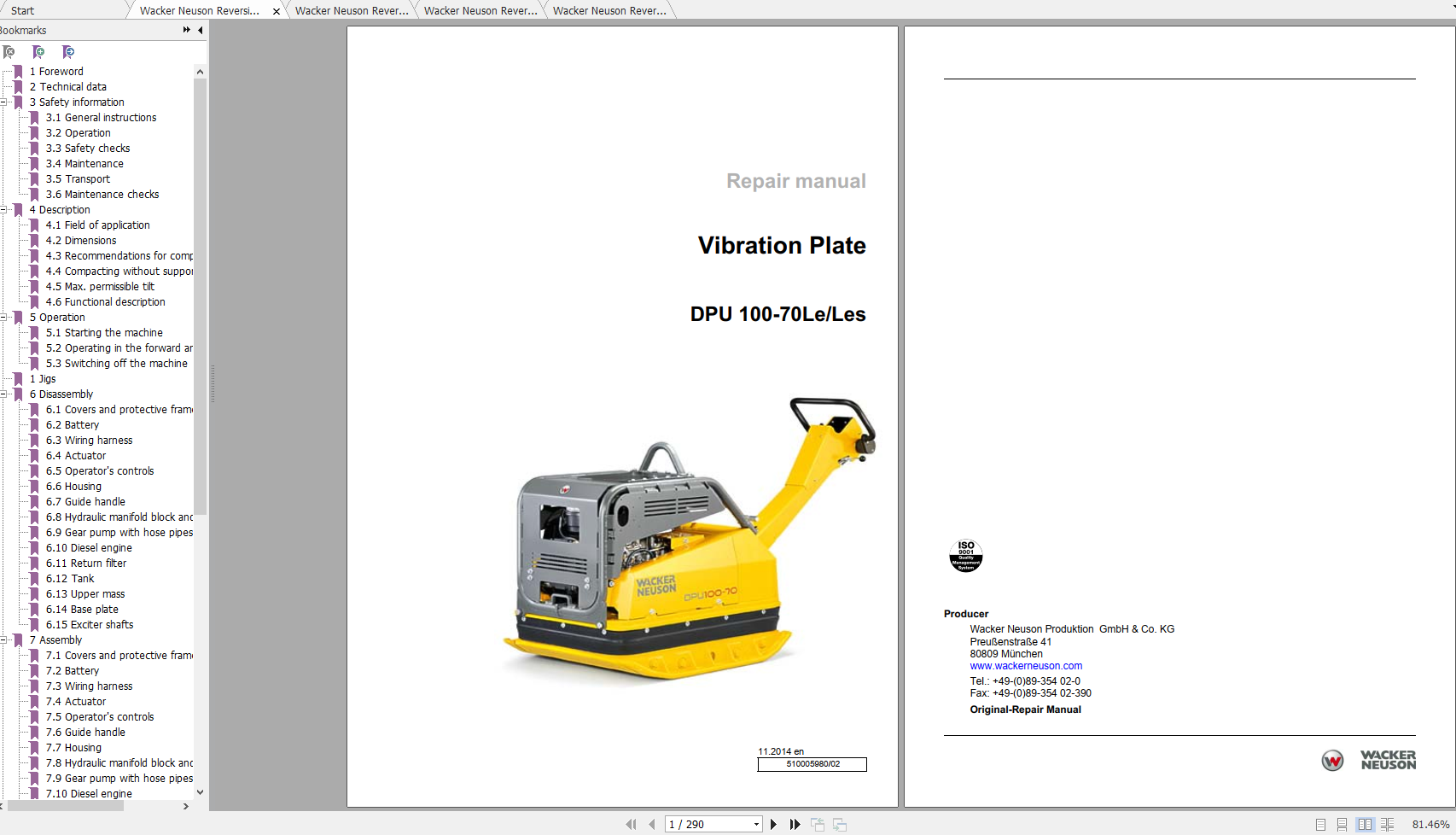Click the delete bookmark icon
Screen dimensions: 1456x835
tap(9, 53)
